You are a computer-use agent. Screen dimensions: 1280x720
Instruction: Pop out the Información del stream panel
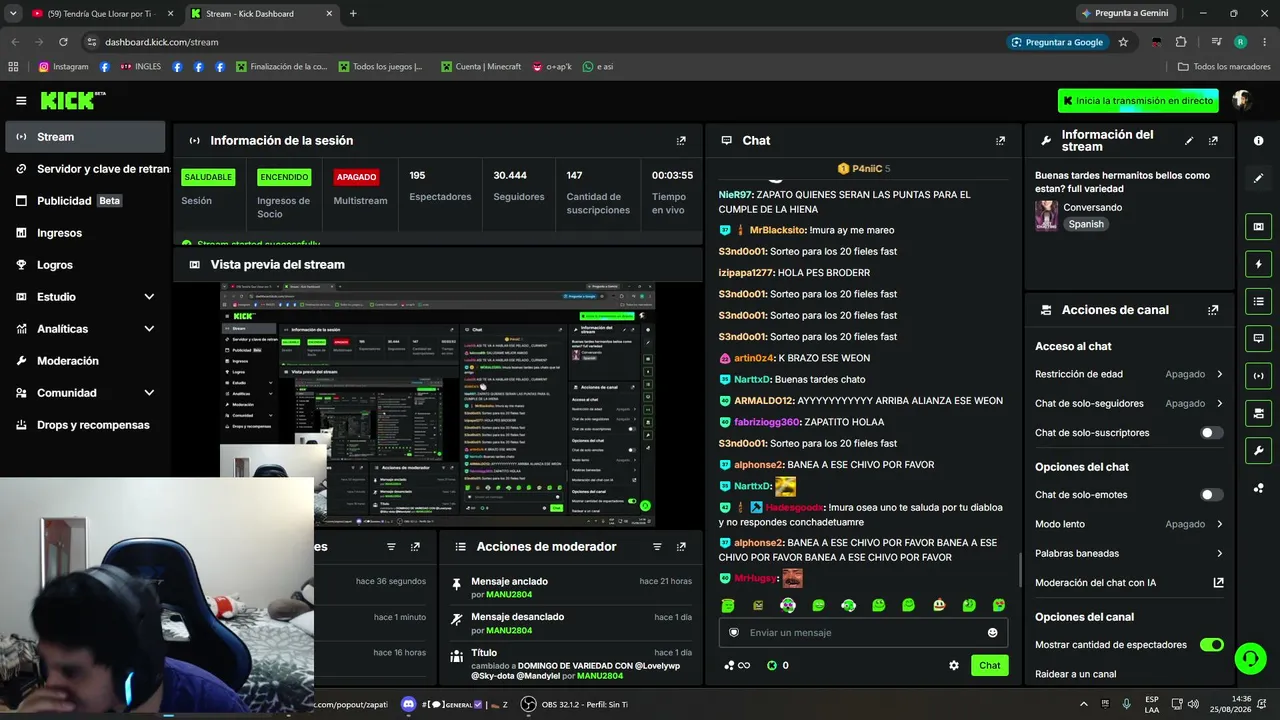[x=1213, y=141]
